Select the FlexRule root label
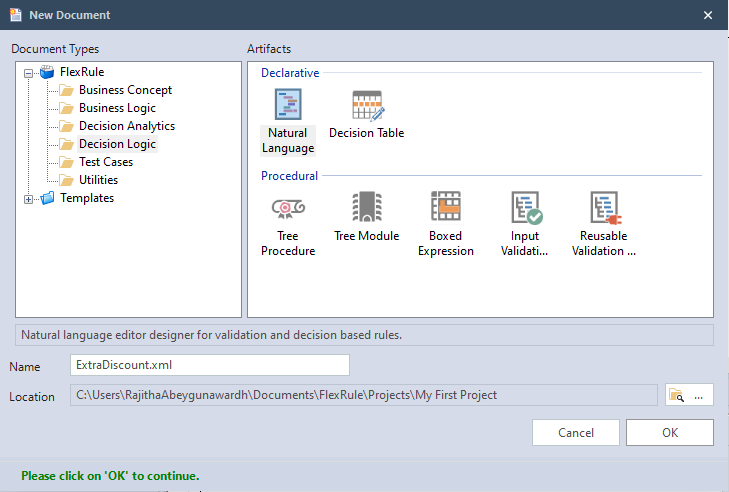This screenshot has height=492, width=729. tap(82, 72)
